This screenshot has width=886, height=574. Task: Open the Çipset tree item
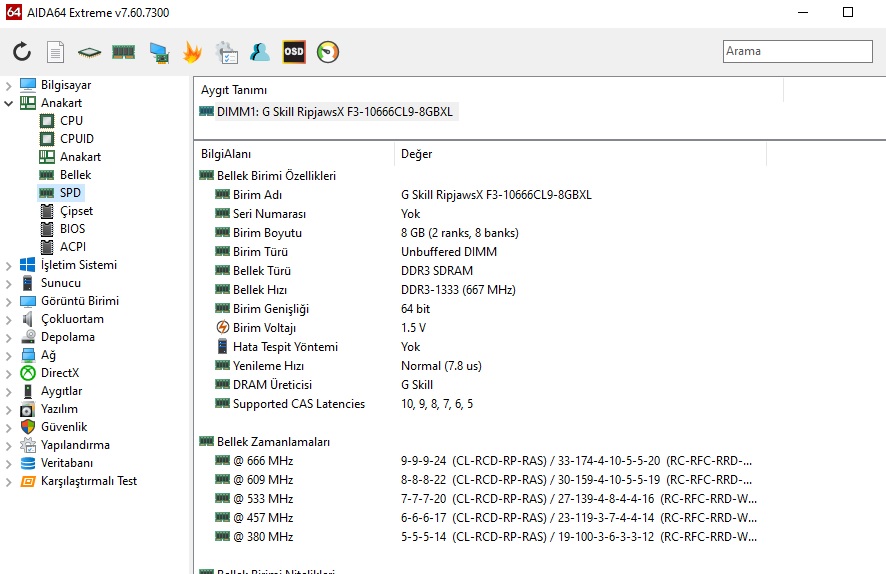pyautogui.click(x=76, y=211)
